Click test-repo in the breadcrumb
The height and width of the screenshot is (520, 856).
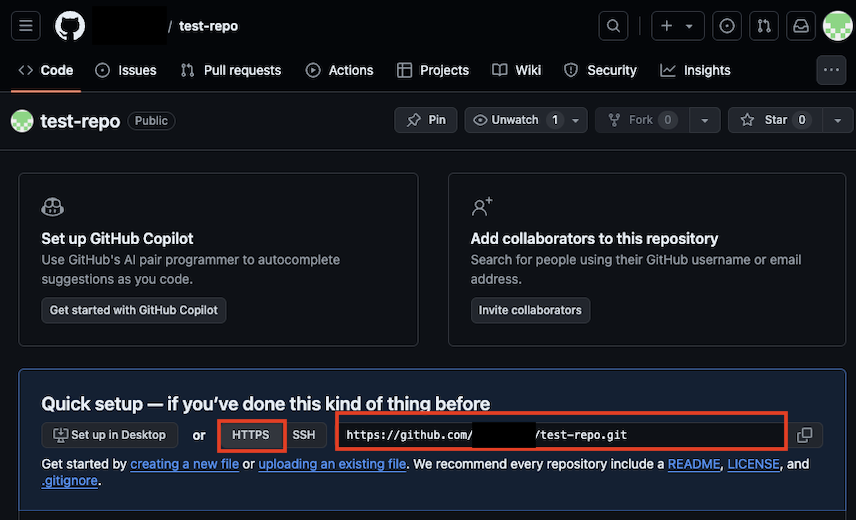pyautogui.click(x=209, y=26)
